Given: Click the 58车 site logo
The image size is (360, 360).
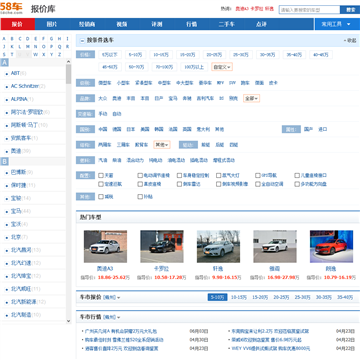Looking at the screenshot, I should point(12,8).
